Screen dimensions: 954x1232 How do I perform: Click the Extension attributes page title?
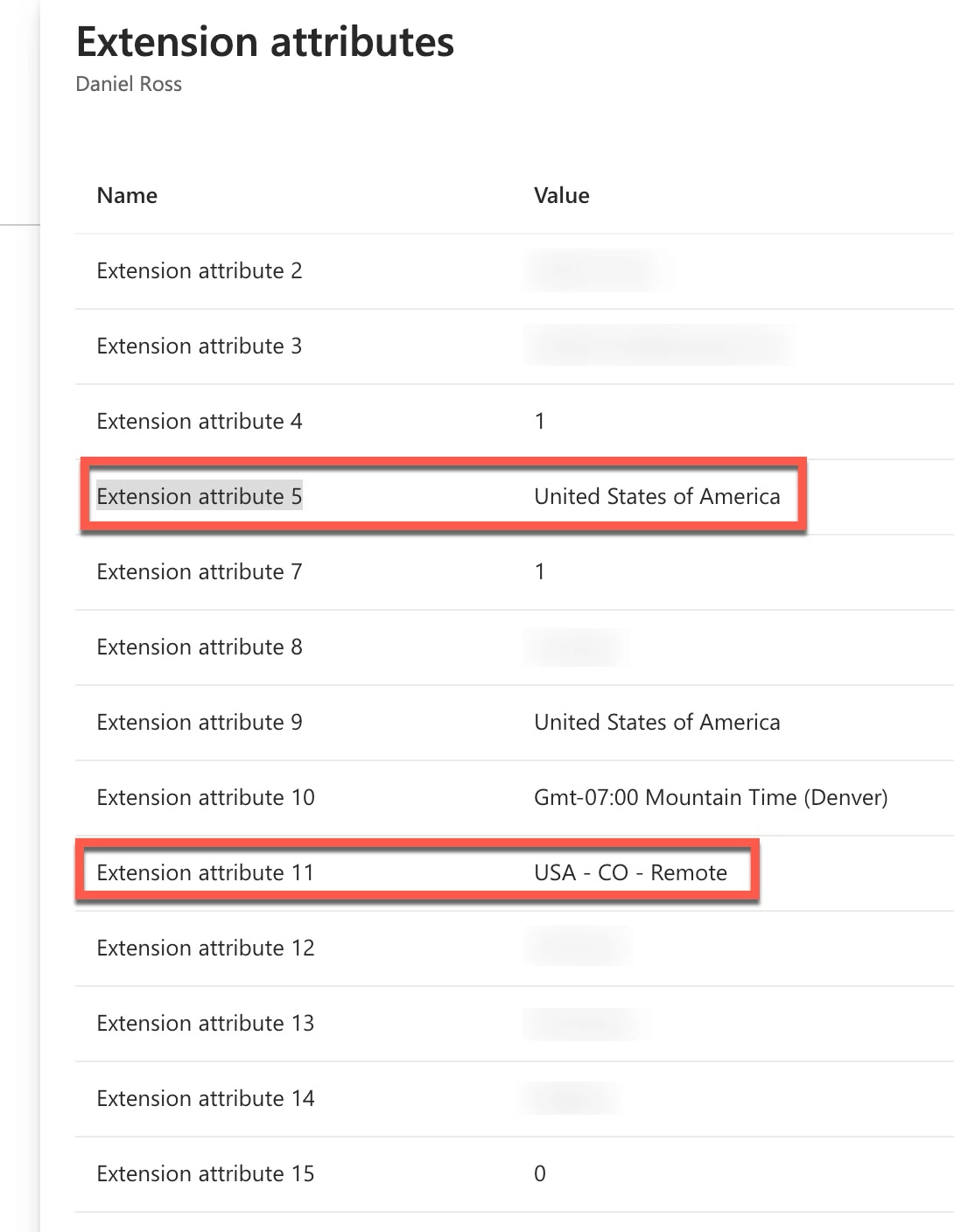click(x=265, y=41)
